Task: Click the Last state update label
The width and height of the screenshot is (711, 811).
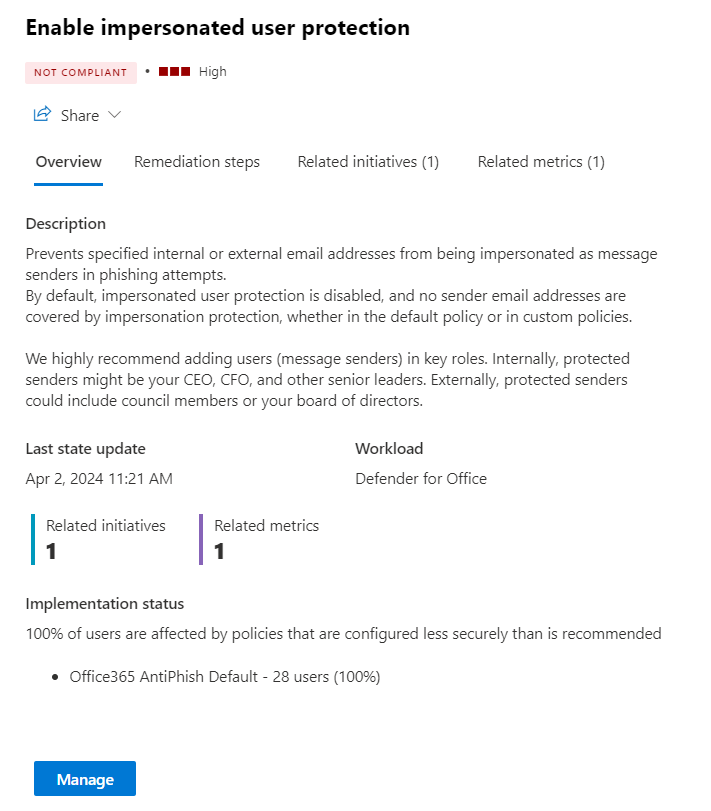Action: (86, 449)
